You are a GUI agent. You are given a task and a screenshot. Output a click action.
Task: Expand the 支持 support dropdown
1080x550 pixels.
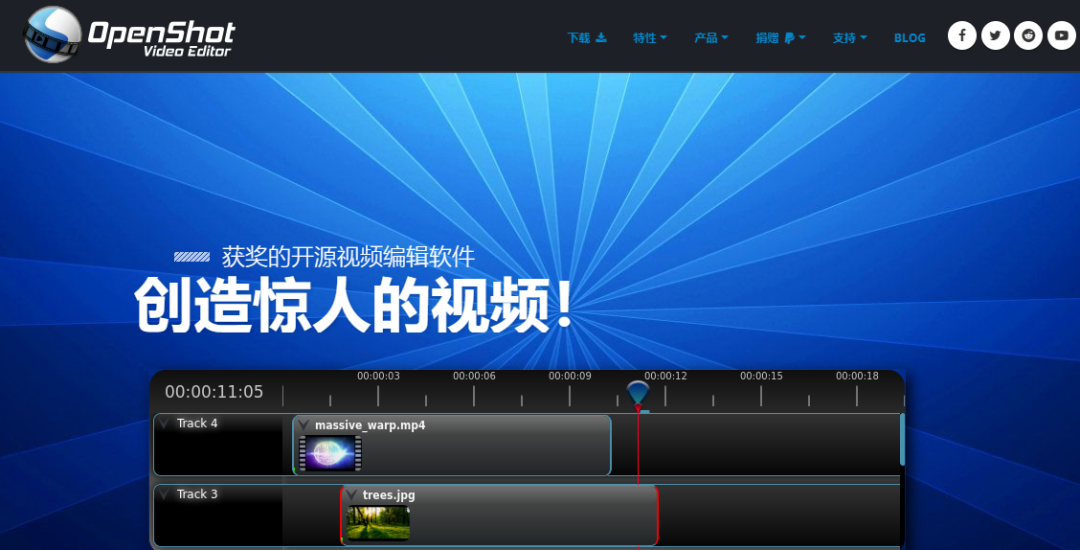[849, 38]
